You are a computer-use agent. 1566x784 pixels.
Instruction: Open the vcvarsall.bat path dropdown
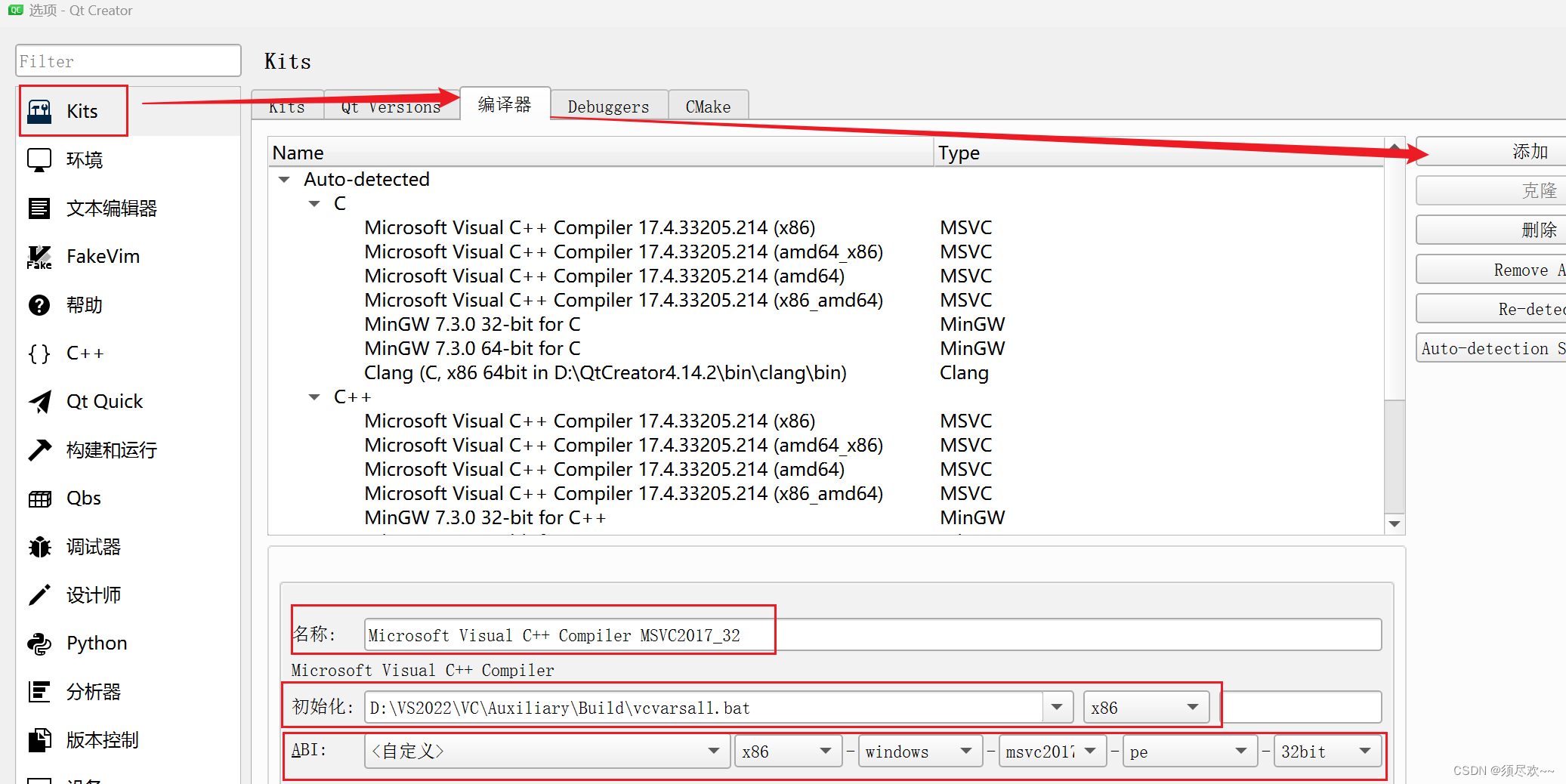tap(1057, 708)
